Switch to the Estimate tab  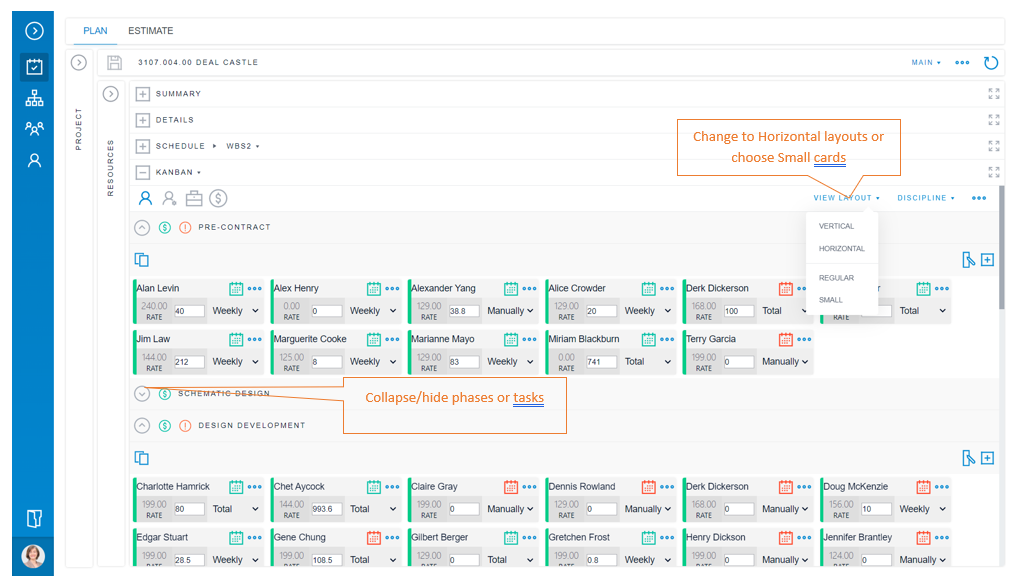click(x=150, y=31)
